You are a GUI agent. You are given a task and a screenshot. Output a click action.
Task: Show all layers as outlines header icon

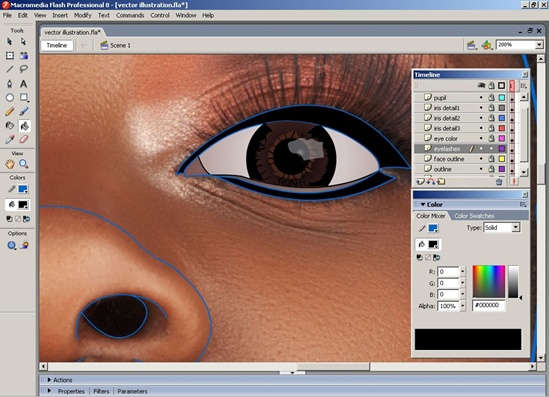tap(502, 85)
